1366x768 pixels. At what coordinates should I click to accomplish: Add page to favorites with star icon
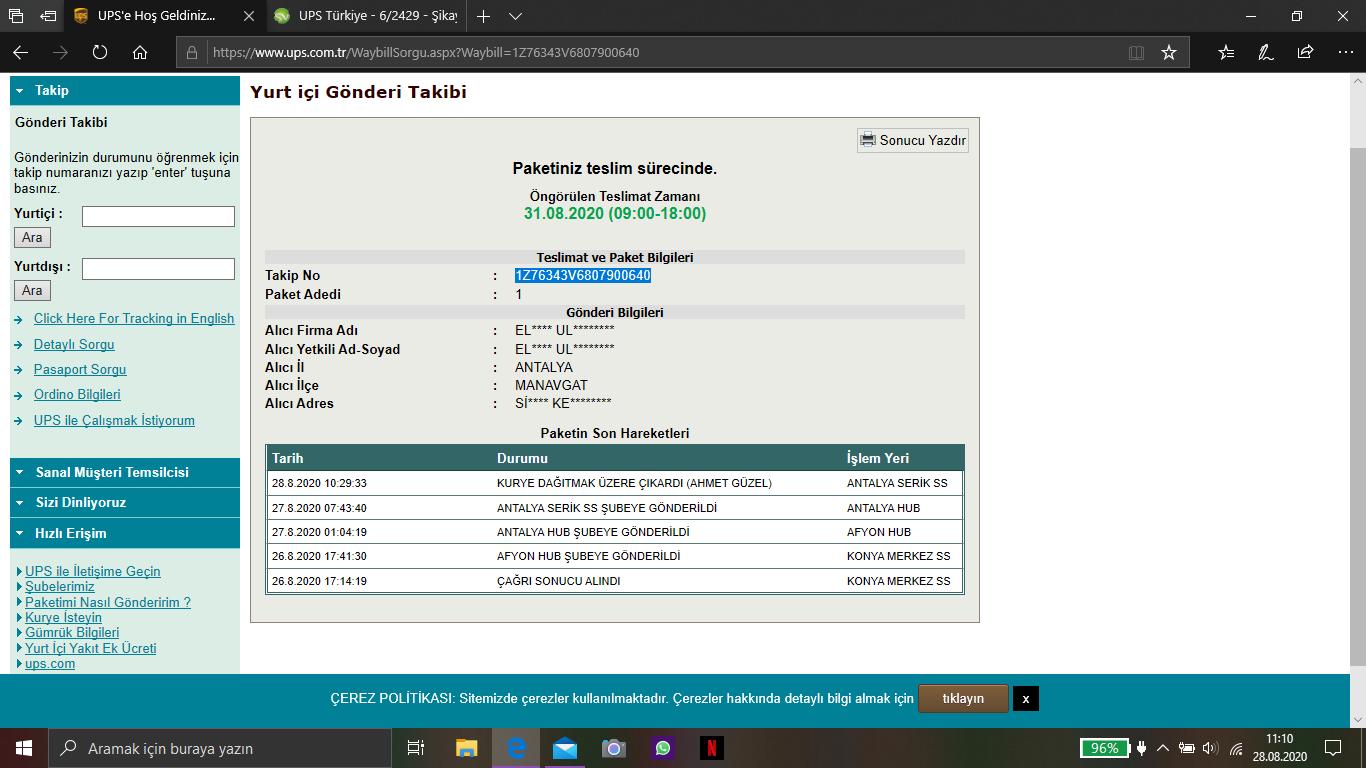coord(1169,52)
